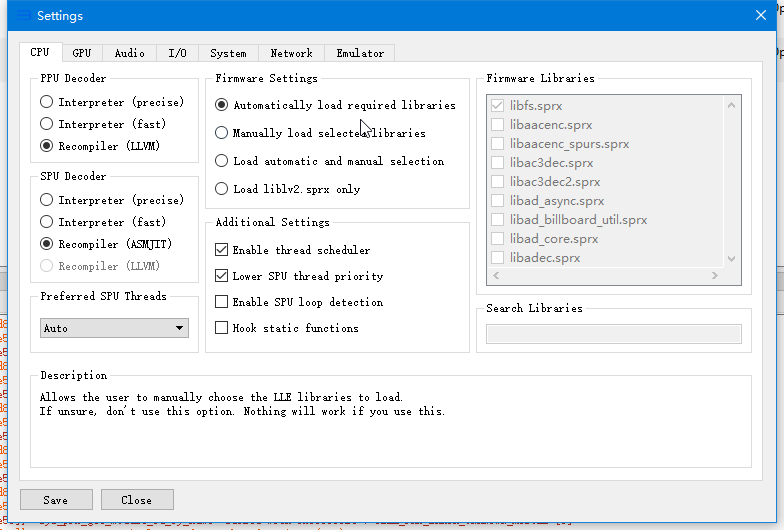Switch to the GPU tab
This screenshot has width=784, height=530.
pos(82,53)
